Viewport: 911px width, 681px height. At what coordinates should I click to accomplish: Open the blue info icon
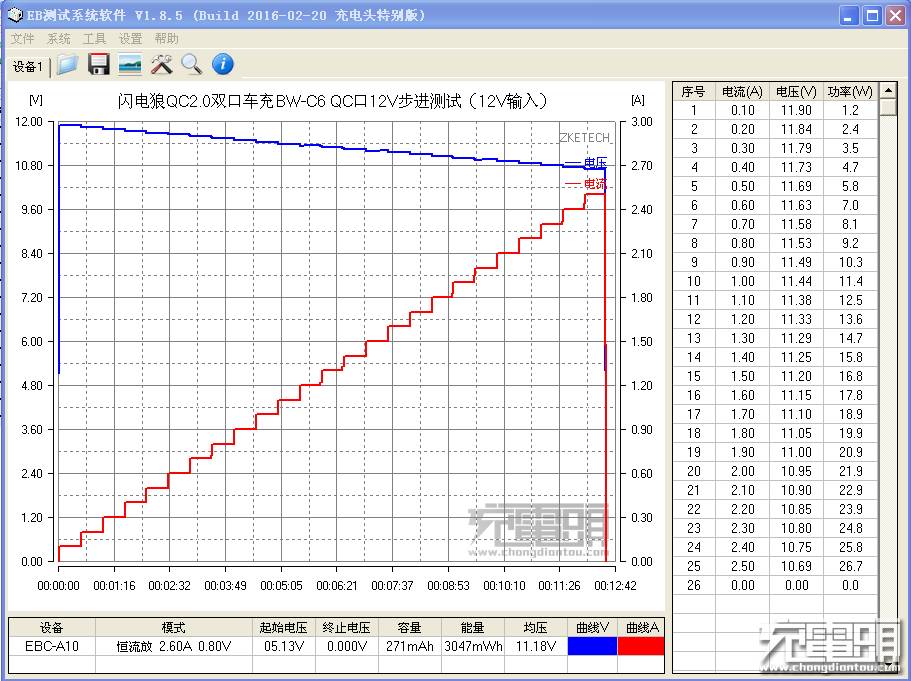point(223,64)
